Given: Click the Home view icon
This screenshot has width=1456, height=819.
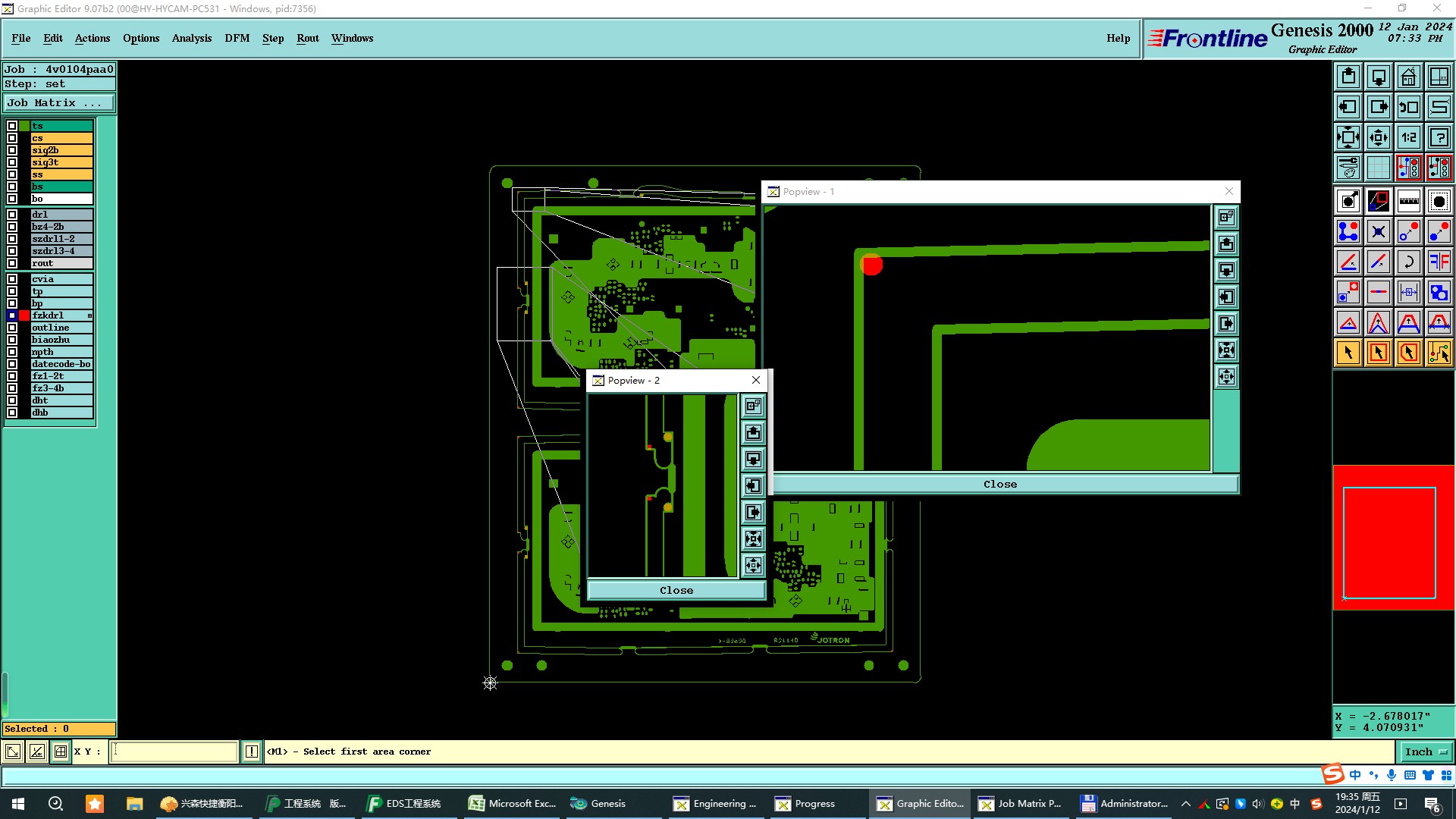Looking at the screenshot, I should pyautogui.click(x=1408, y=77).
